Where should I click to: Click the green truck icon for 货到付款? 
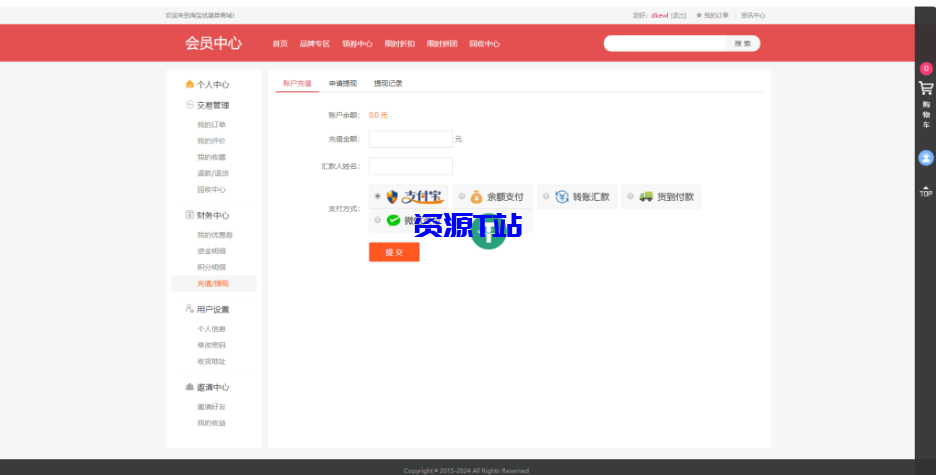pyautogui.click(x=645, y=196)
